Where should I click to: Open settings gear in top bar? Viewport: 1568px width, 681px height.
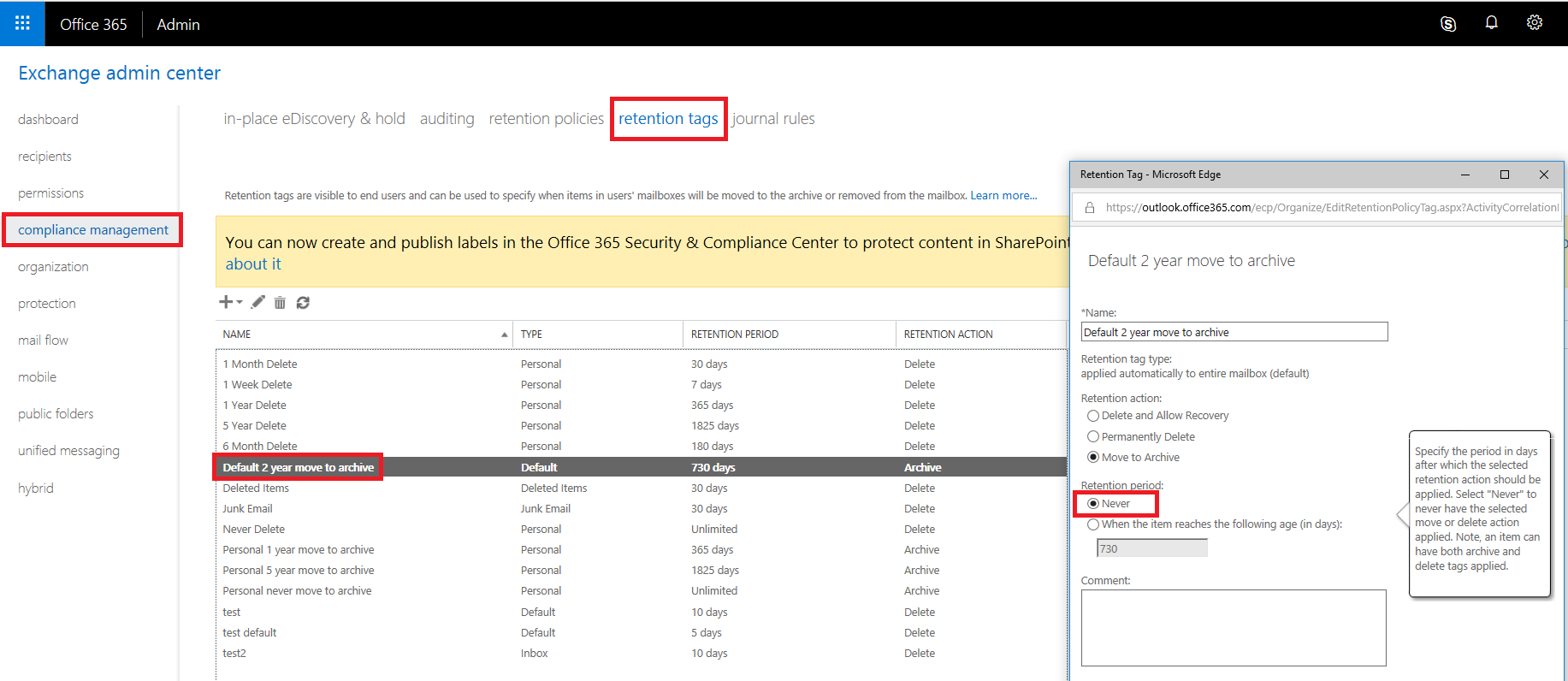1535,23
